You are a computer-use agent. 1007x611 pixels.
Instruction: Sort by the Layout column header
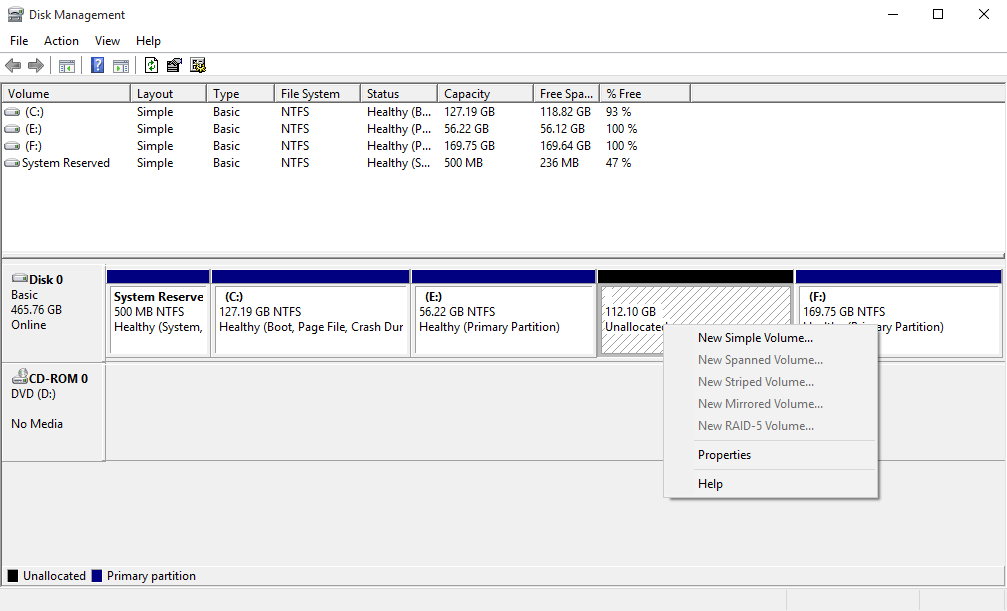click(x=168, y=94)
